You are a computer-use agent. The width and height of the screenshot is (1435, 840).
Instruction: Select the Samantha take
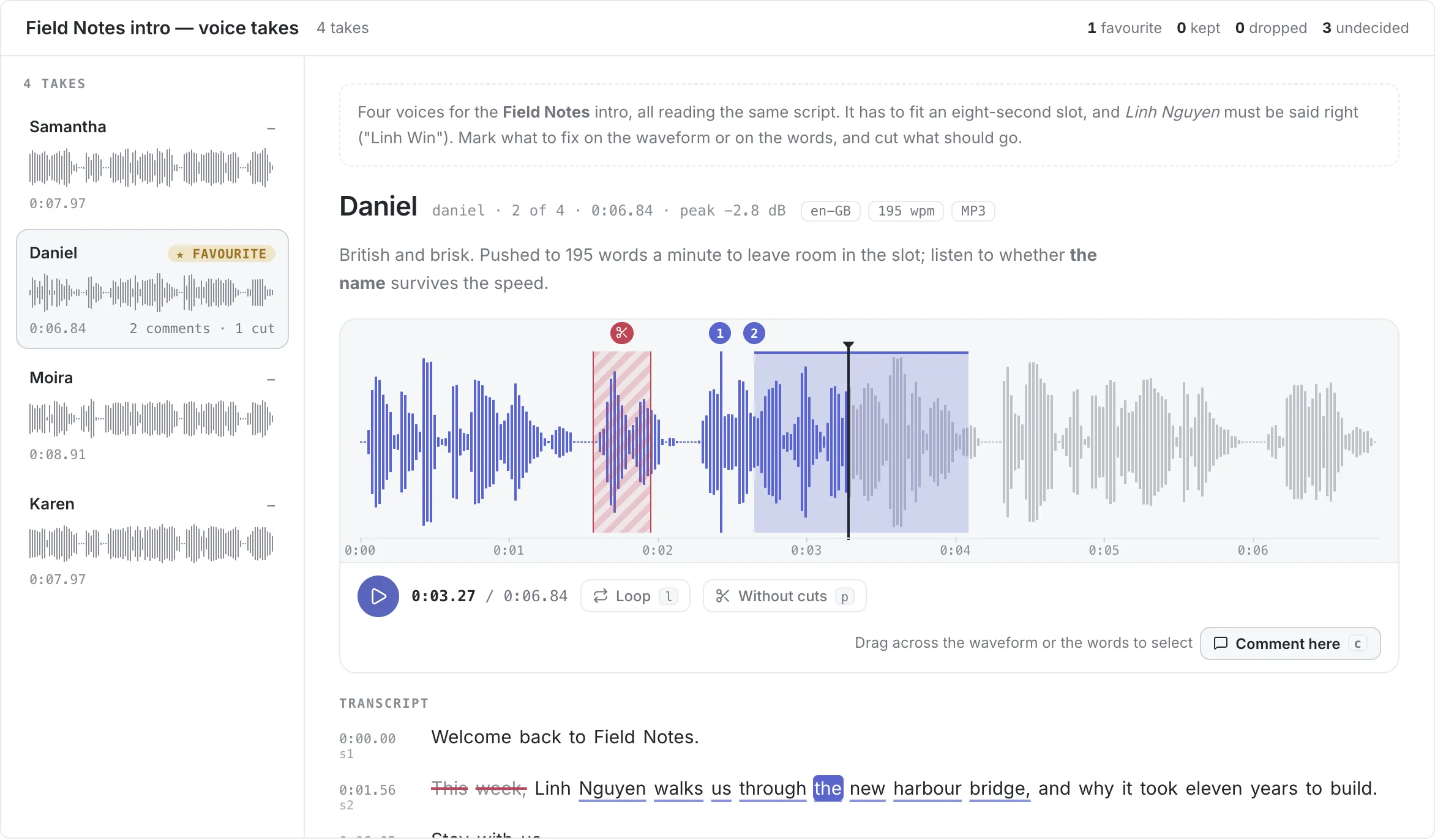click(152, 164)
